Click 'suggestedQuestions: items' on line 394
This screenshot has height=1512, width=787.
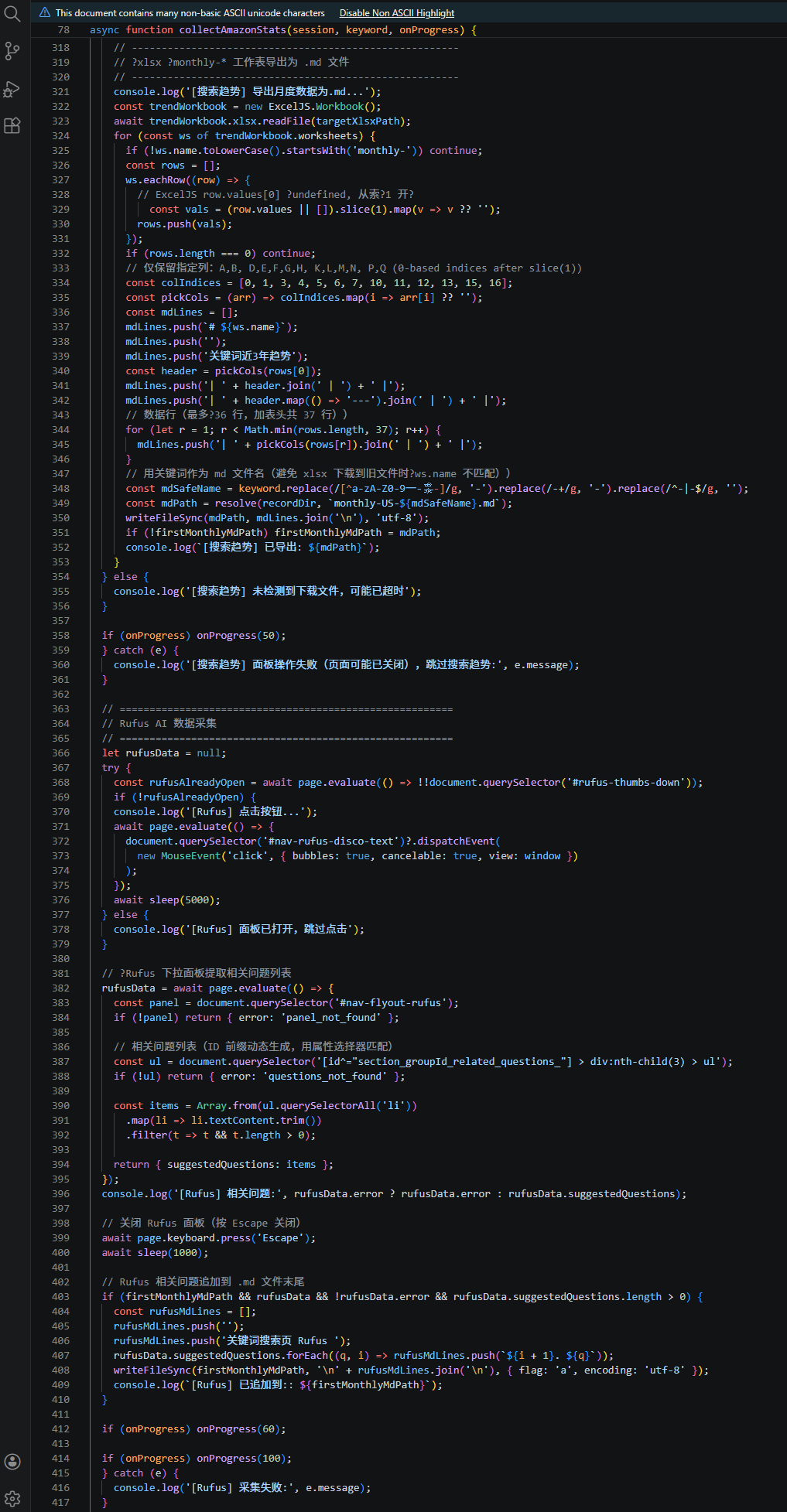(241, 1165)
